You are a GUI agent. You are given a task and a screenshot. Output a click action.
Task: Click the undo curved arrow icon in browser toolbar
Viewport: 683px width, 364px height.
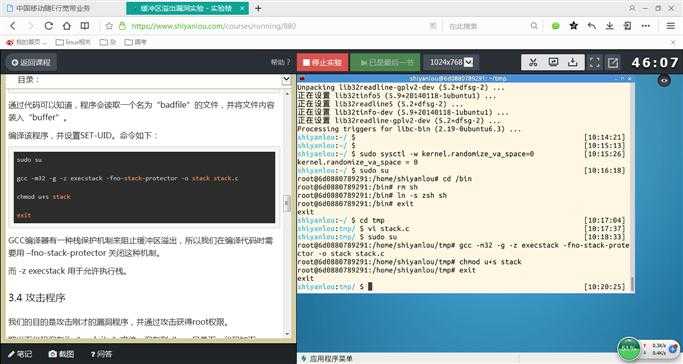click(592, 26)
